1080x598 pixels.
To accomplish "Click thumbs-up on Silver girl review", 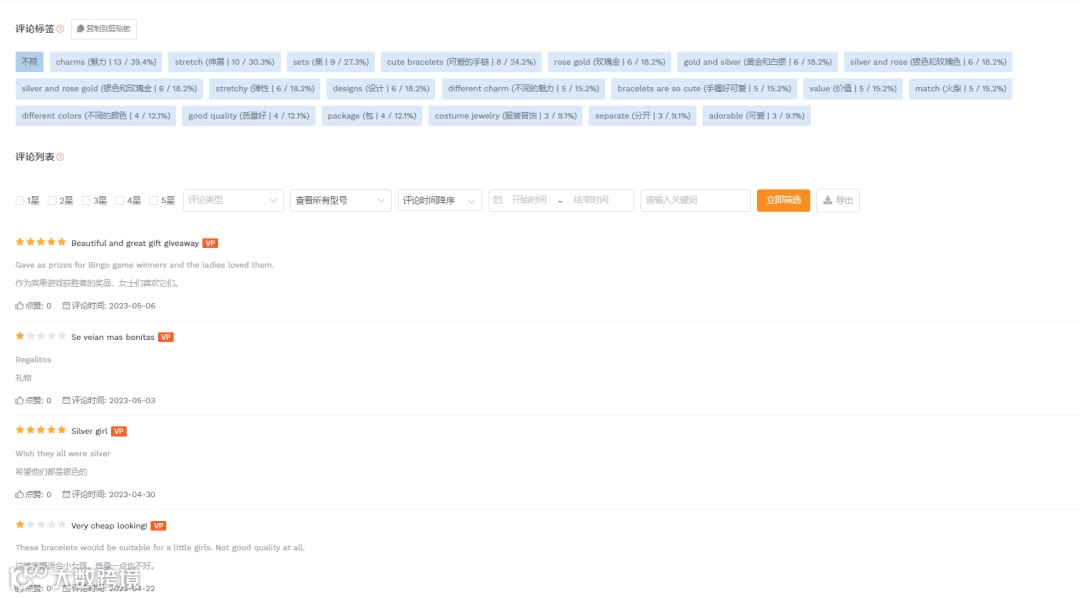I will (19, 495).
